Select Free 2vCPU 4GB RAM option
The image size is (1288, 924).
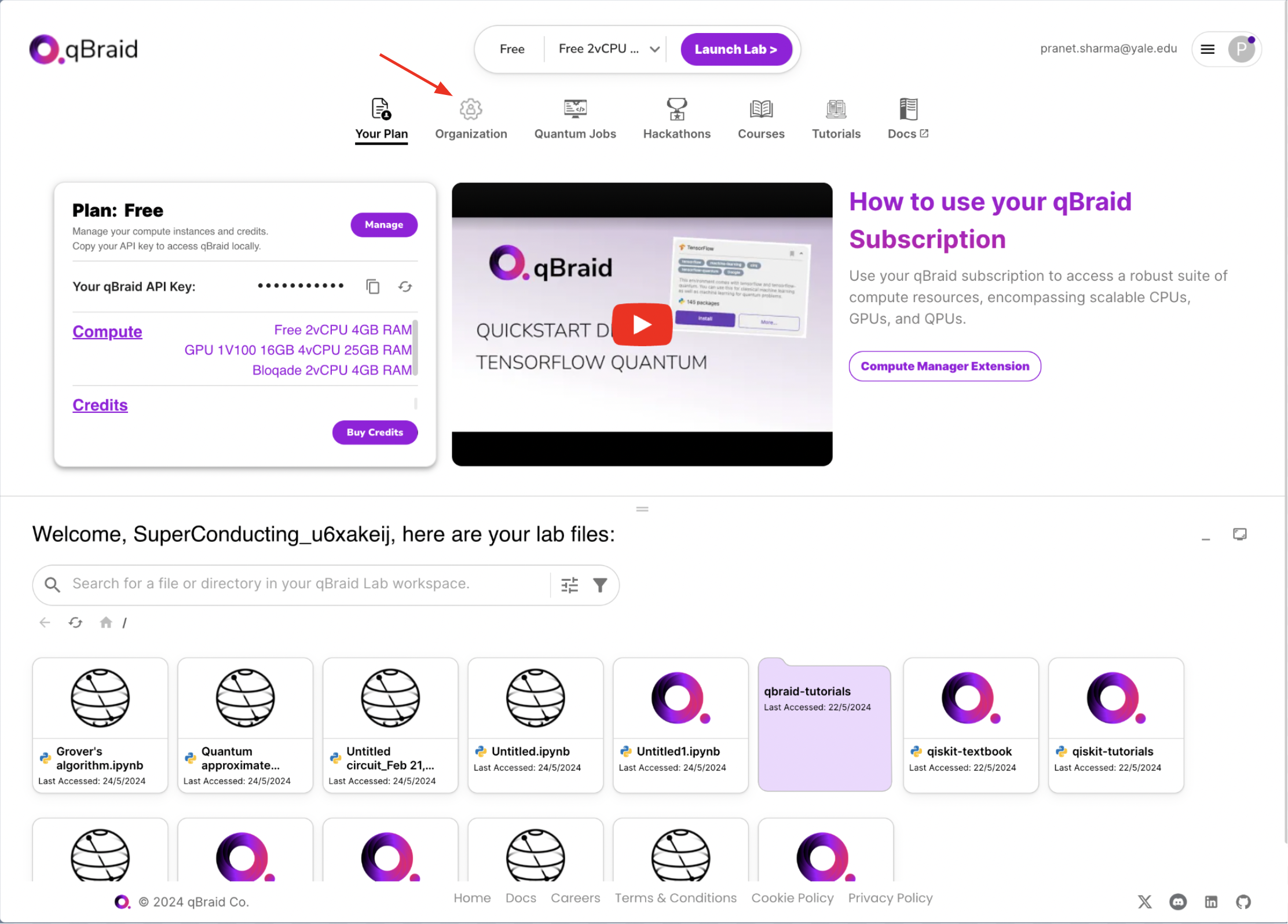343,330
